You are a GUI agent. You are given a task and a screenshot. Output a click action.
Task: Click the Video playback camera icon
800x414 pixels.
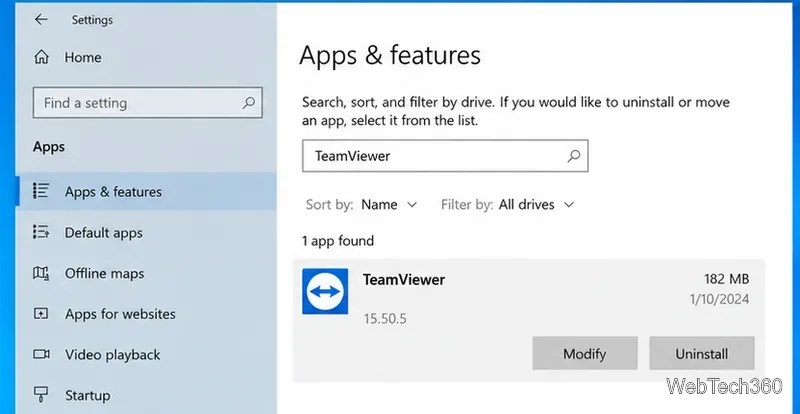coord(41,354)
